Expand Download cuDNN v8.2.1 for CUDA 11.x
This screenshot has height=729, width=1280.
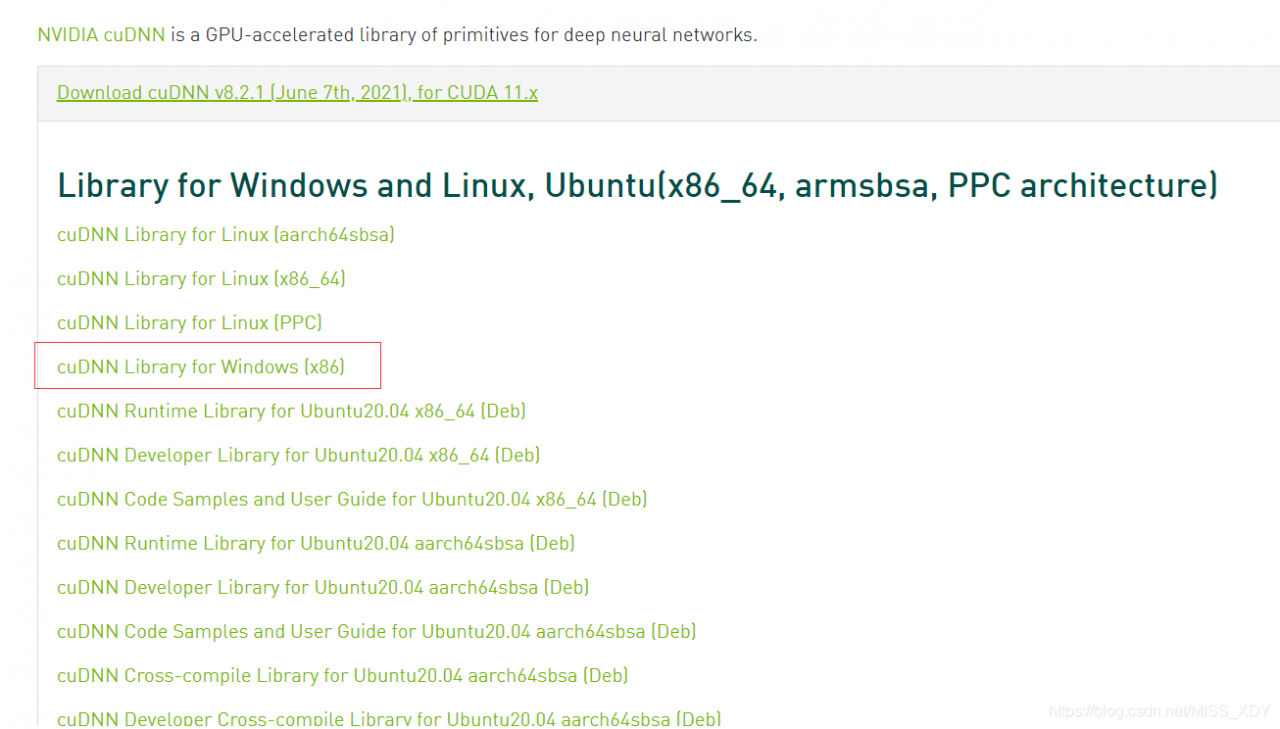(297, 93)
